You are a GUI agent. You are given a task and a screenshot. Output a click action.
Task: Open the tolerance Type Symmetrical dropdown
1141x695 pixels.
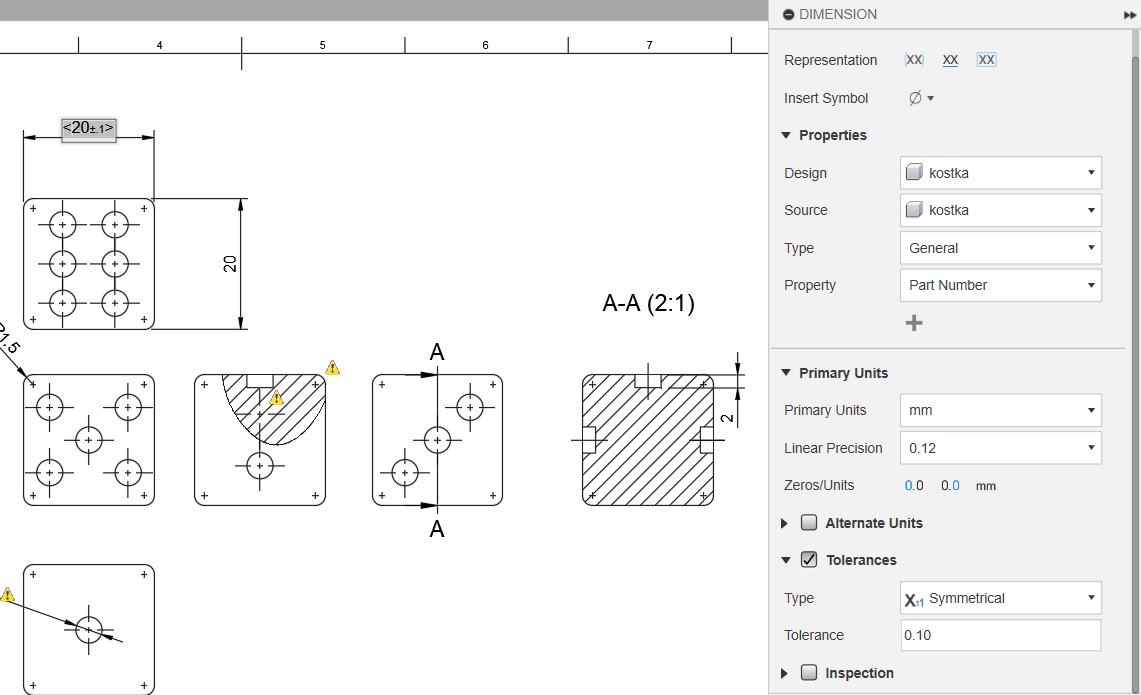(x=1000, y=598)
